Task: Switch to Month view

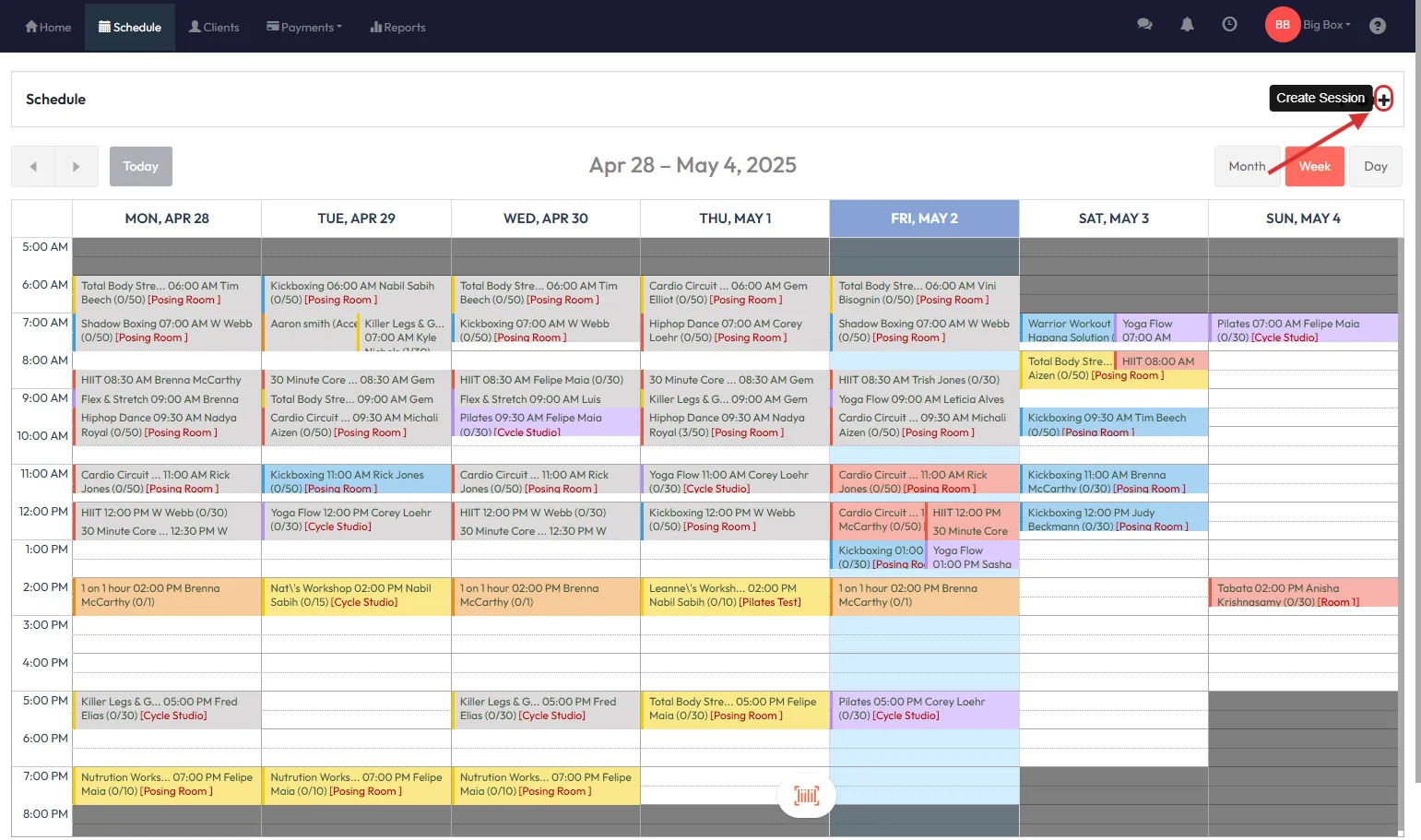Action: [1246, 167]
